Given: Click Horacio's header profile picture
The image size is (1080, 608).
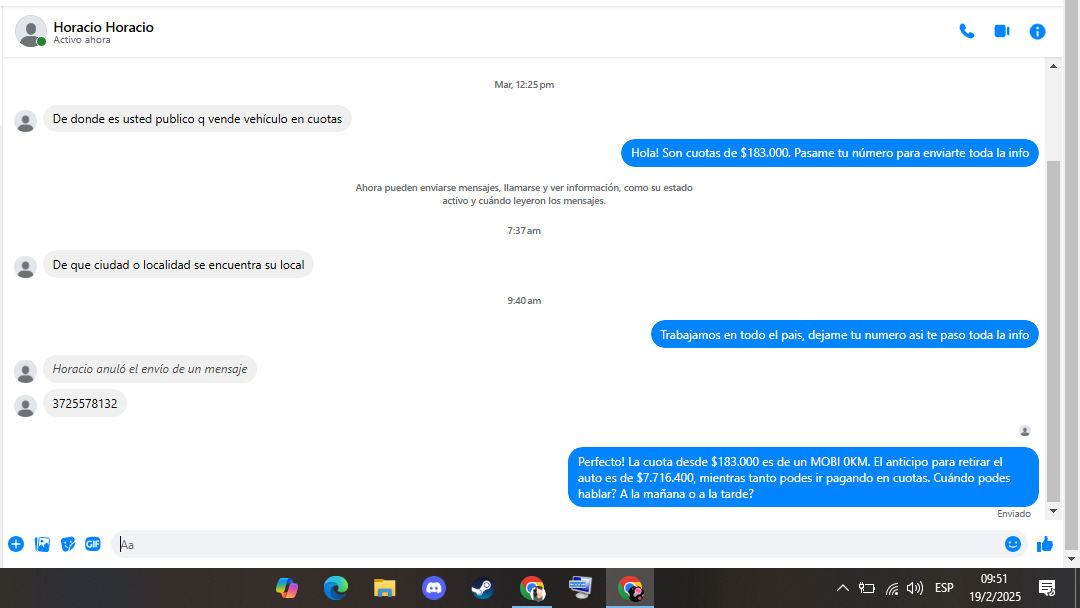Looking at the screenshot, I should click(x=30, y=31).
